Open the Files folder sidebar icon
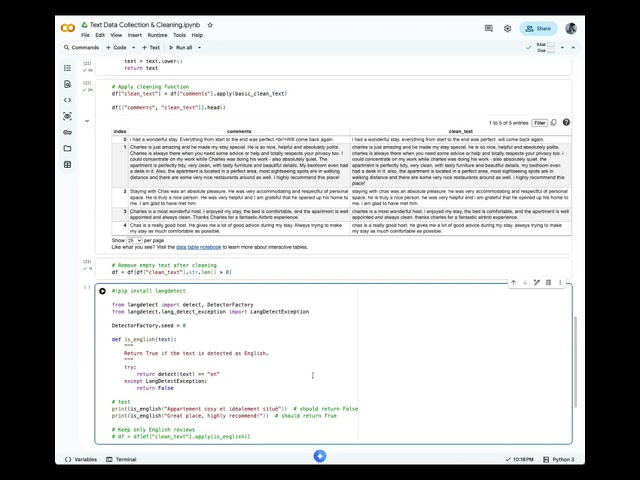Viewport: 640px width, 480px height. (68, 149)
